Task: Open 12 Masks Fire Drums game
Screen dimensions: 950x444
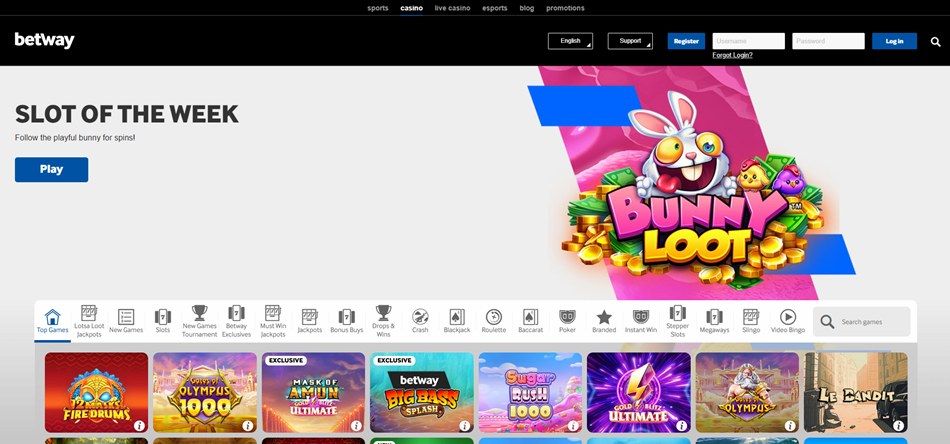Action: click(x=96, y=393)
